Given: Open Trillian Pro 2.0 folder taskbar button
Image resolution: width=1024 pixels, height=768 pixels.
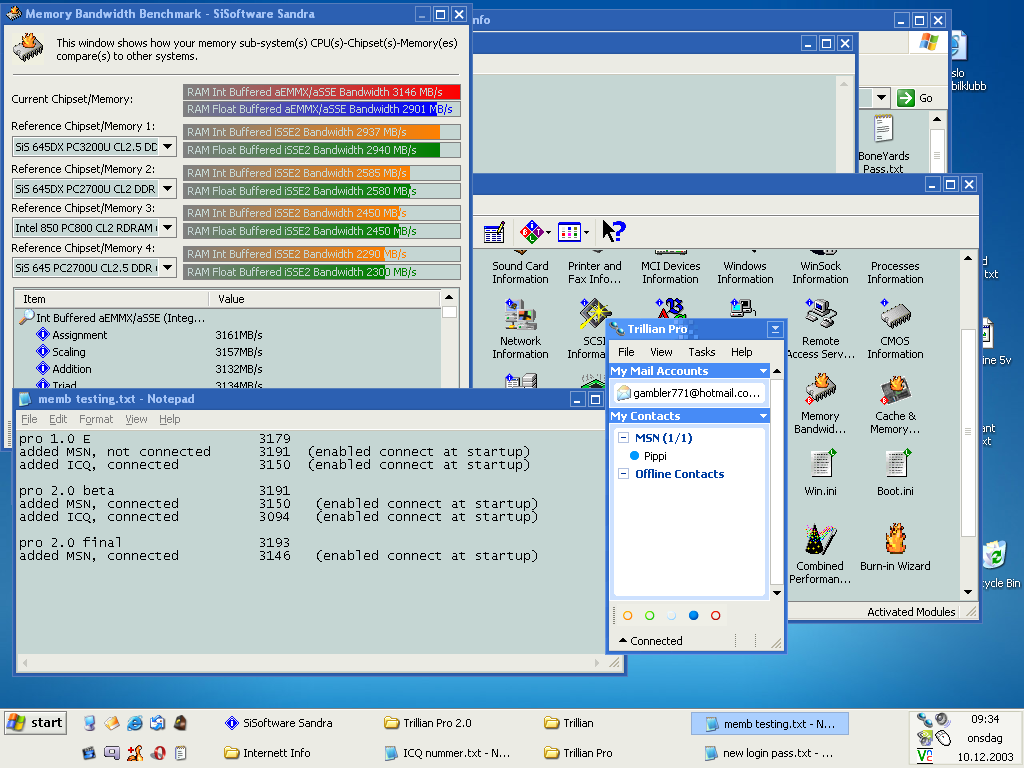Looking at the screenshot, I should tap(428, 723).
